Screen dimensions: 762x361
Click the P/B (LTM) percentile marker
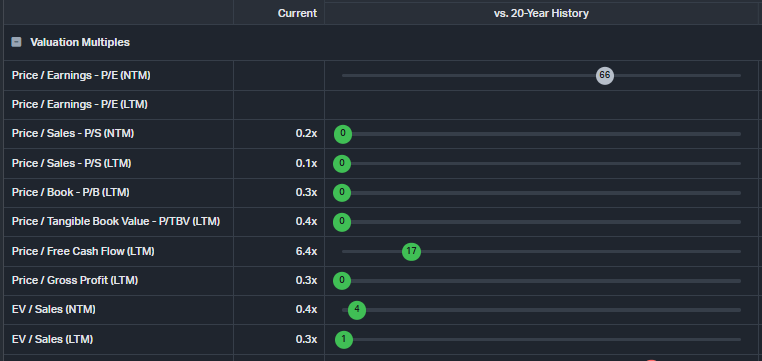[x=342, y=193]
